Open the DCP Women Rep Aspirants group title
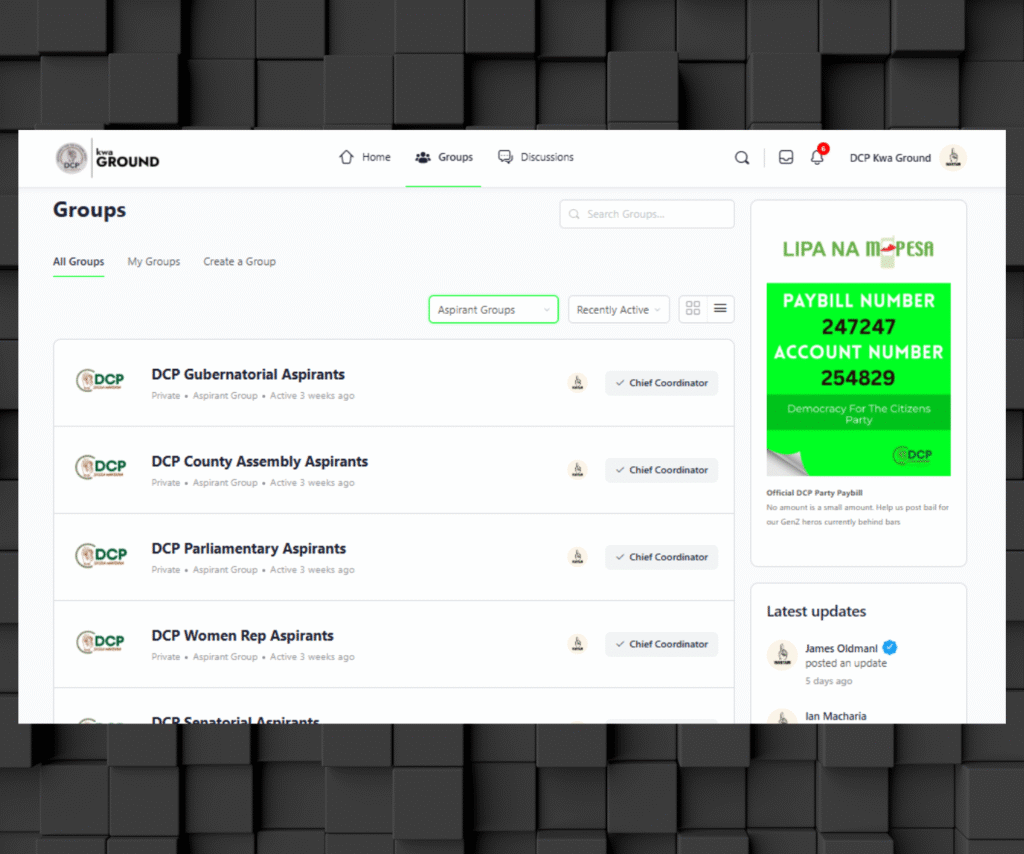The image size is (1024, 854). 243,636
